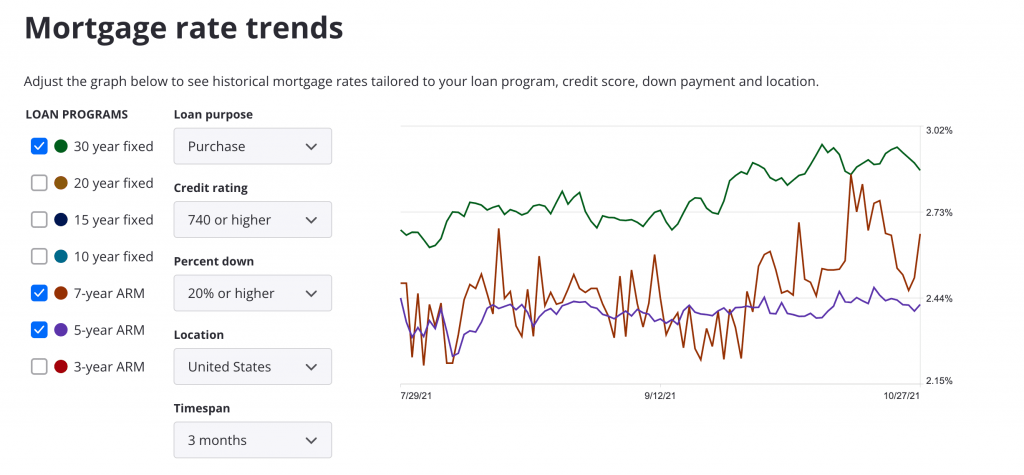This screenshot has width=1024, height=475.
Task: Turn on the 3-year ARM checkbox
Action: click(39, 366)
